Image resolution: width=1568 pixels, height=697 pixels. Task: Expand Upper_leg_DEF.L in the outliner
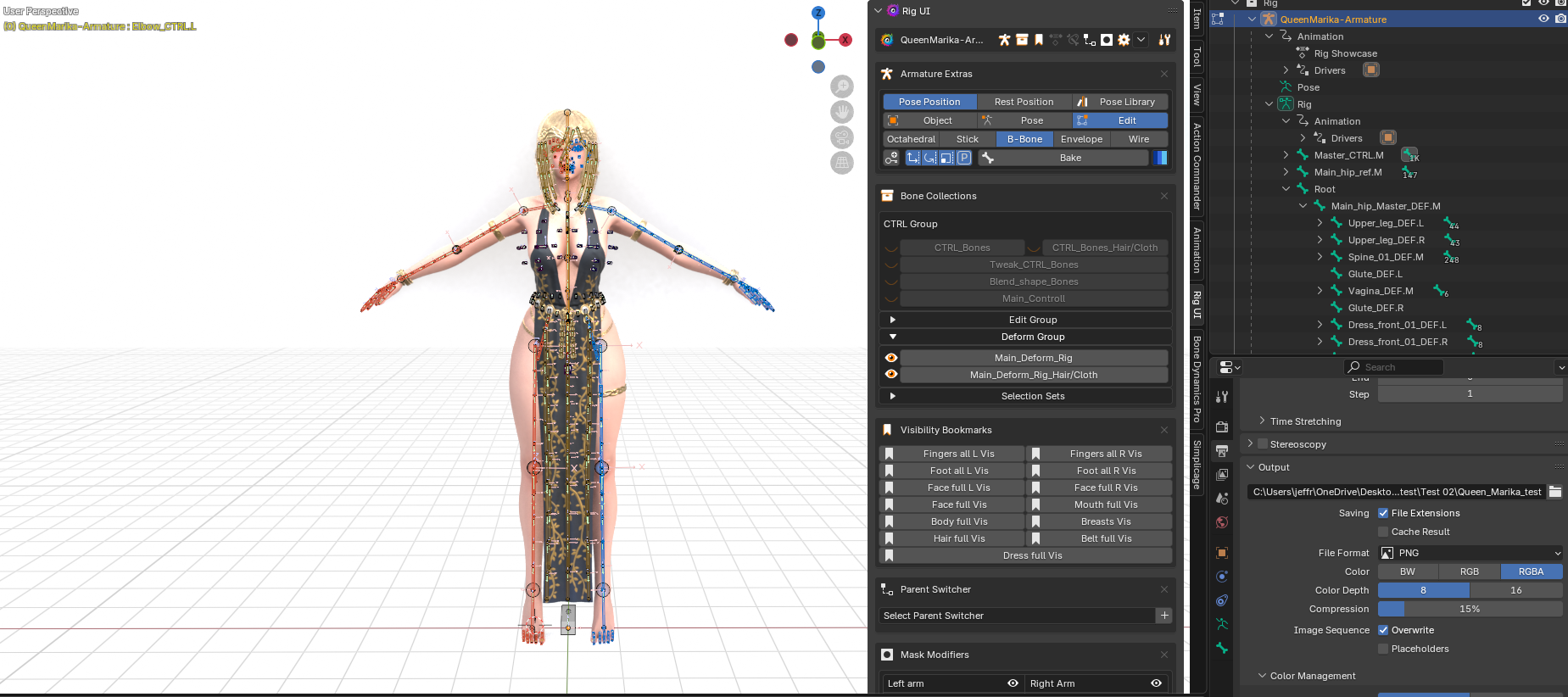point(1320,223)
